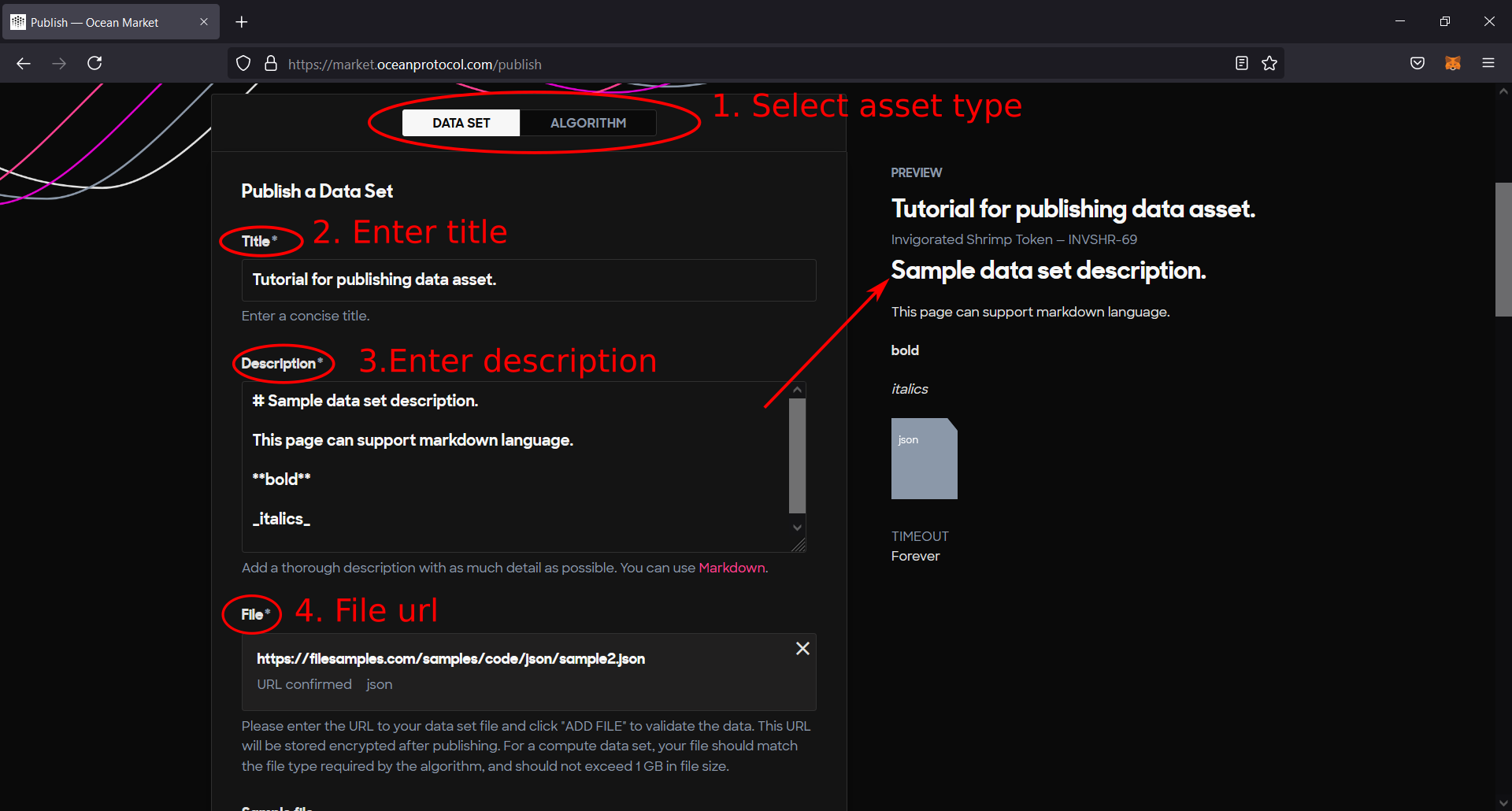Click the site security padlock icon
The image size is (1512, 811).
point(271,64)
